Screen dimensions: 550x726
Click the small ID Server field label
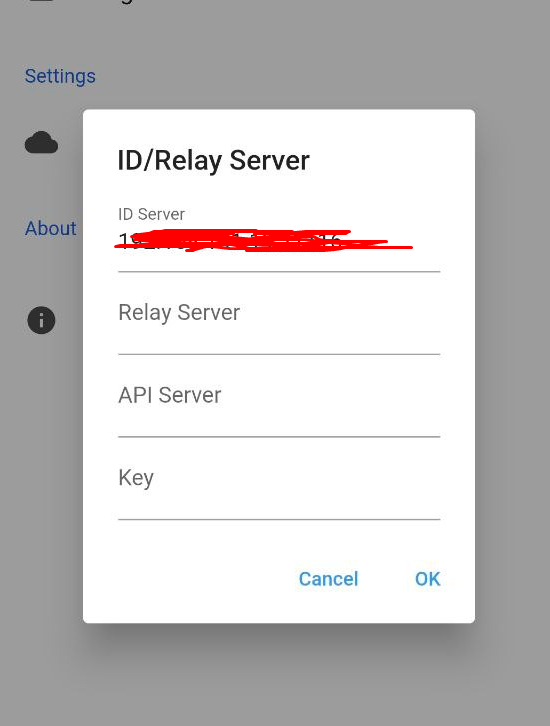(x=151, y=214)
